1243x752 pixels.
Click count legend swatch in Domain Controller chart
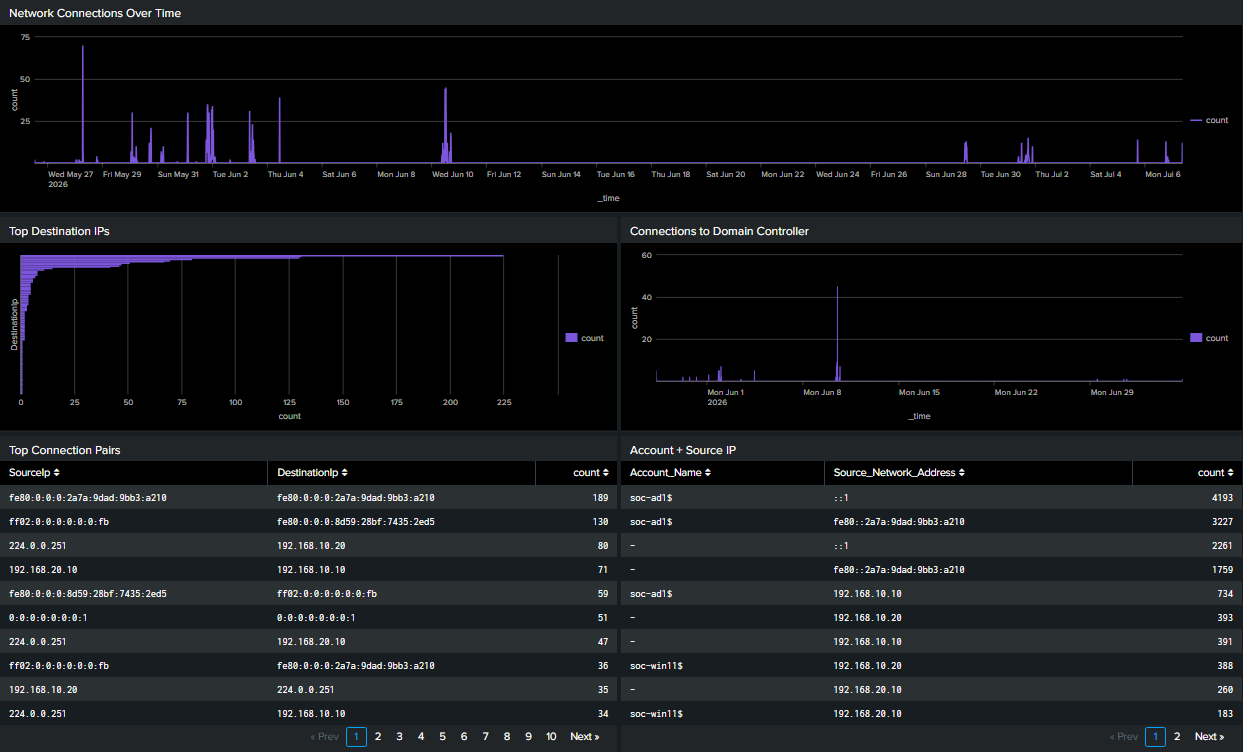1196,338
